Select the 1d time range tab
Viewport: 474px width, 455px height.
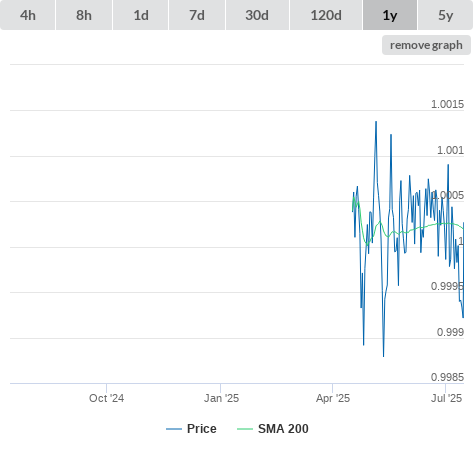(141, 15)
